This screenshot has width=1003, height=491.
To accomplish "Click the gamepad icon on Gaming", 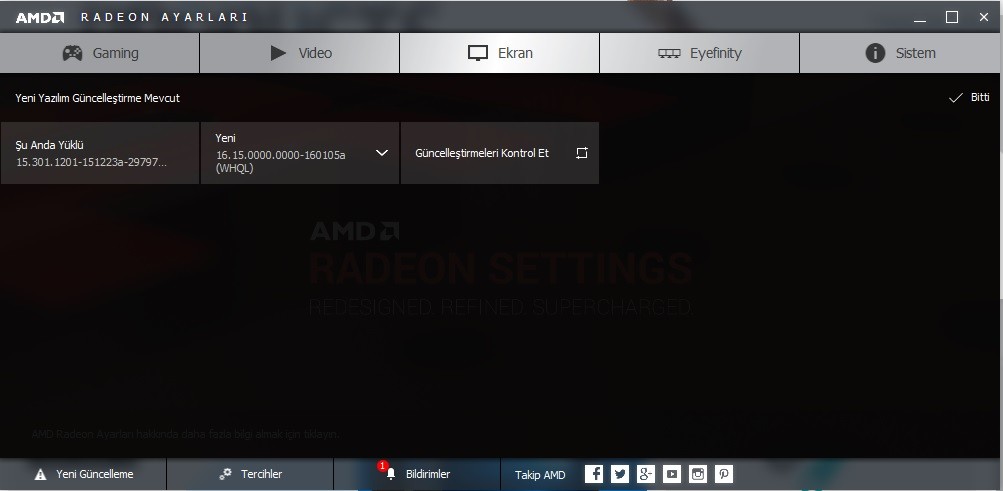I will [72, 53].
